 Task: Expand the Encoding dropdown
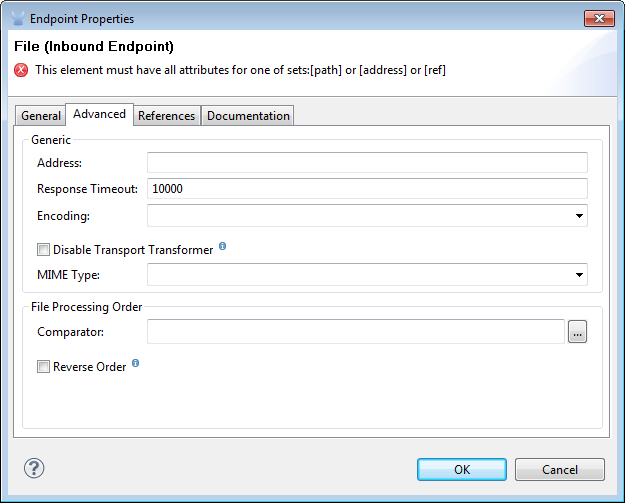(579, 215)
